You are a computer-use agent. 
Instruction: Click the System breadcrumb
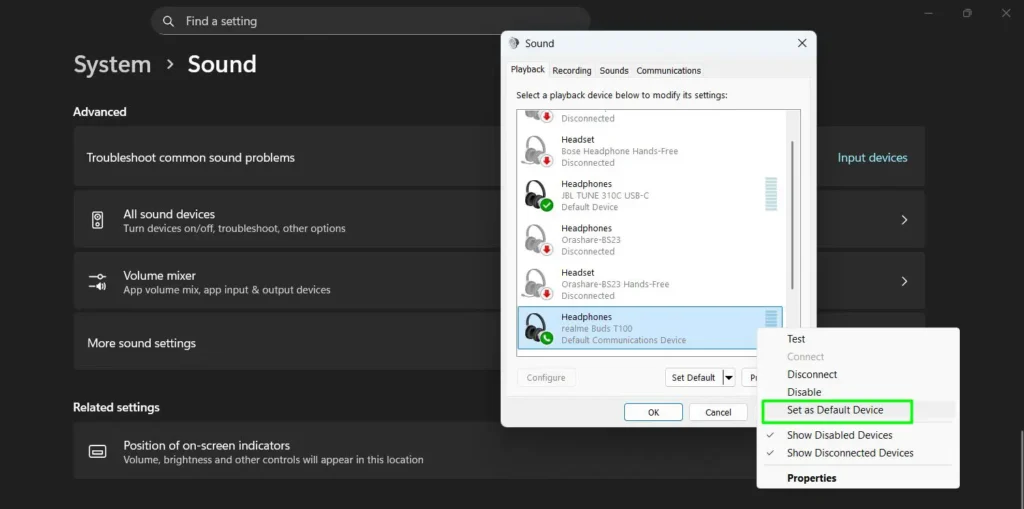tap(112, 65)
